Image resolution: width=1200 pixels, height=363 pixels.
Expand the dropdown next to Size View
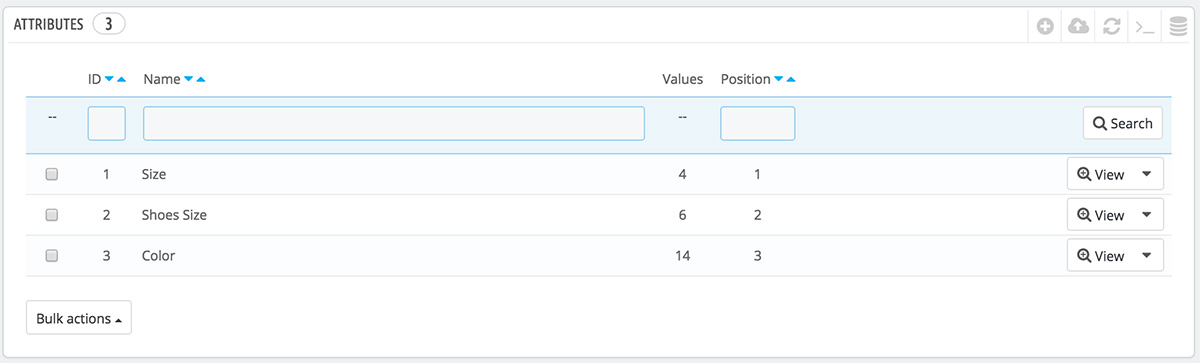coord(1147,174)
